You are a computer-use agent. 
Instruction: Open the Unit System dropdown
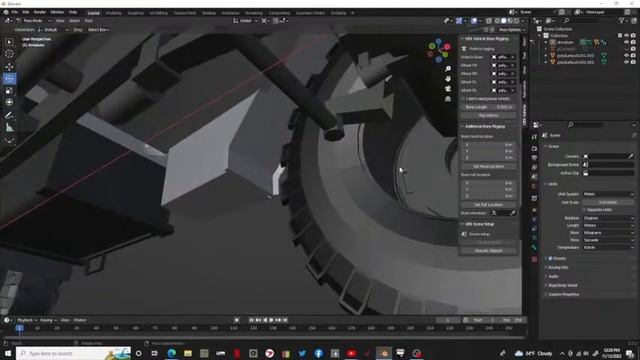608,194
